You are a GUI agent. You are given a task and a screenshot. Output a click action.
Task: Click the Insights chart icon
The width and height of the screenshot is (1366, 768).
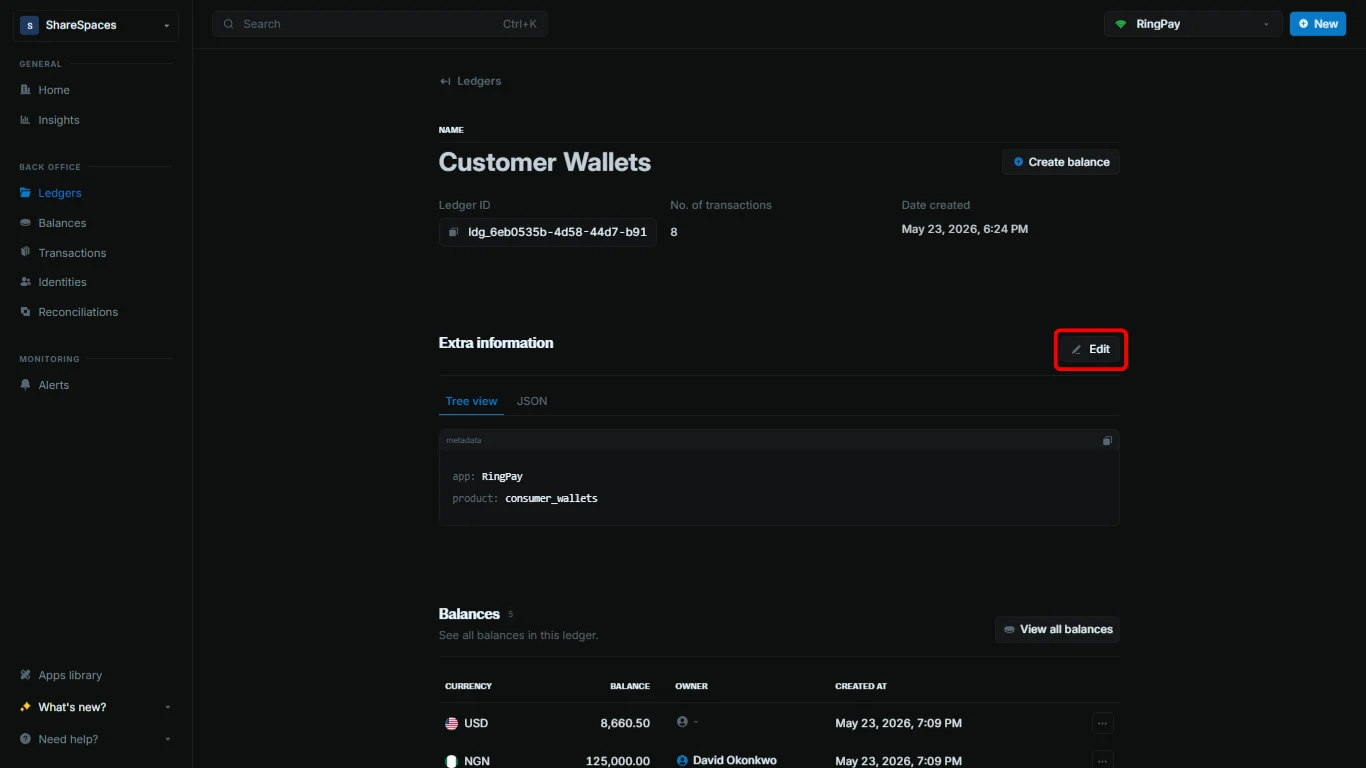(x=26, y=120)
